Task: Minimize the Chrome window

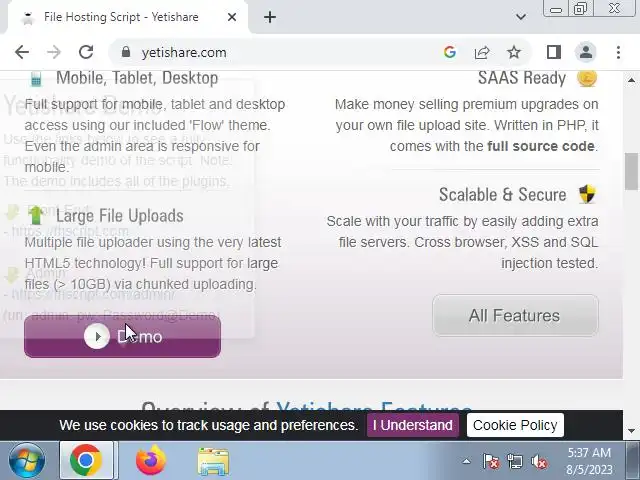Action: click(556, 9)
